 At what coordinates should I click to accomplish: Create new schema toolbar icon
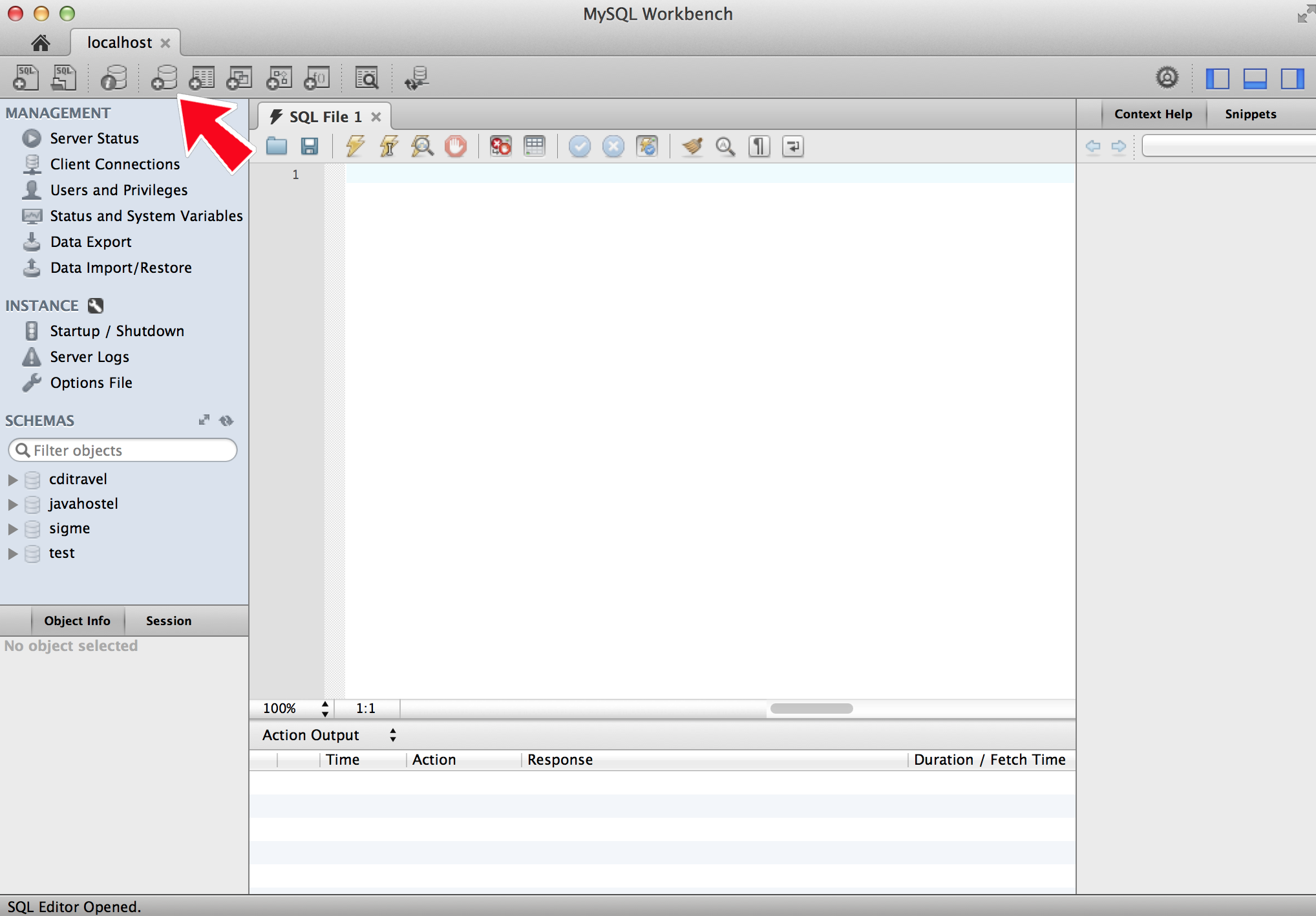164,78
